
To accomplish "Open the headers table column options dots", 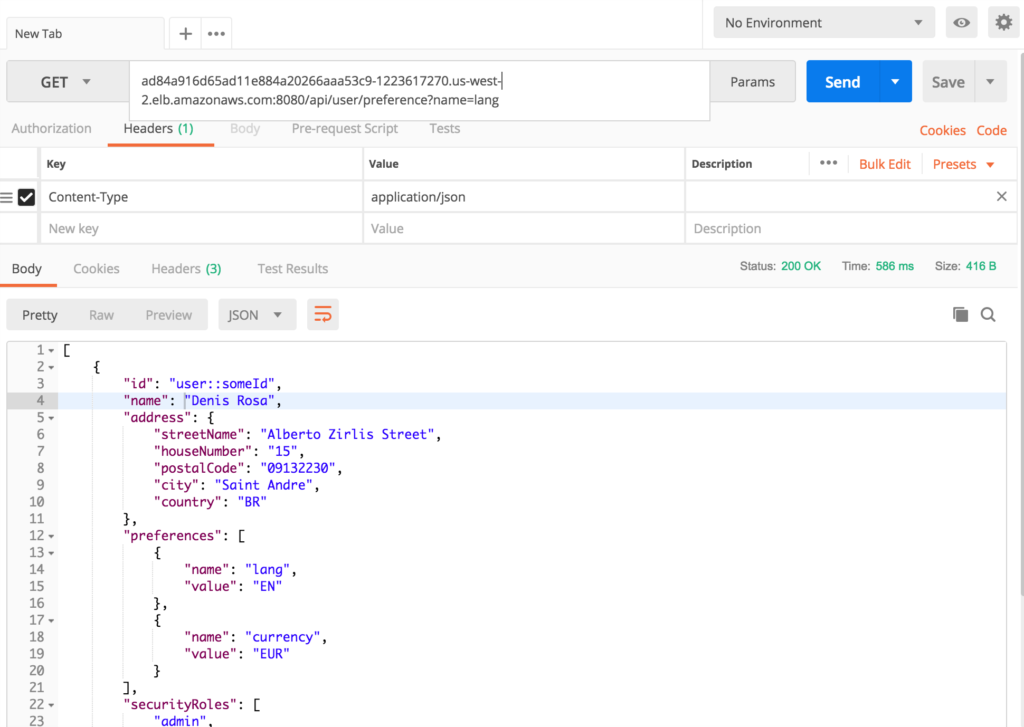I will point(828,163).
